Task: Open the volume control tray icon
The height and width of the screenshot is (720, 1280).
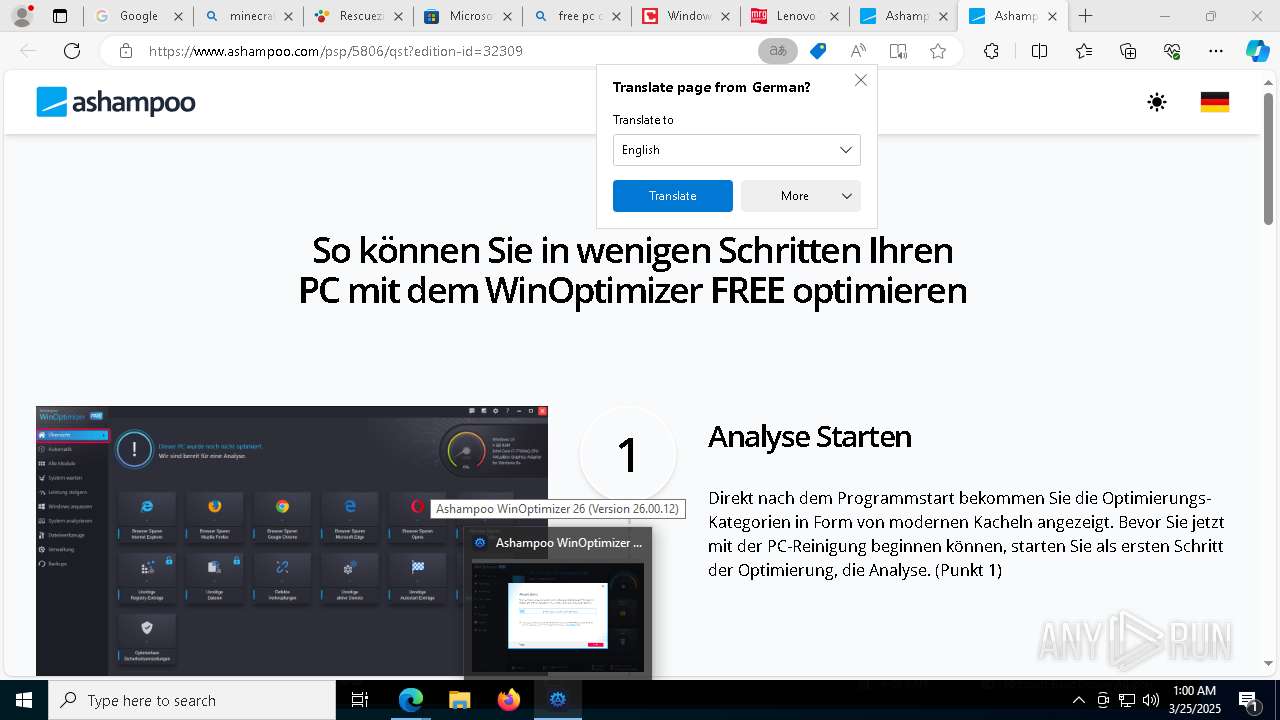Action: 1151,700
